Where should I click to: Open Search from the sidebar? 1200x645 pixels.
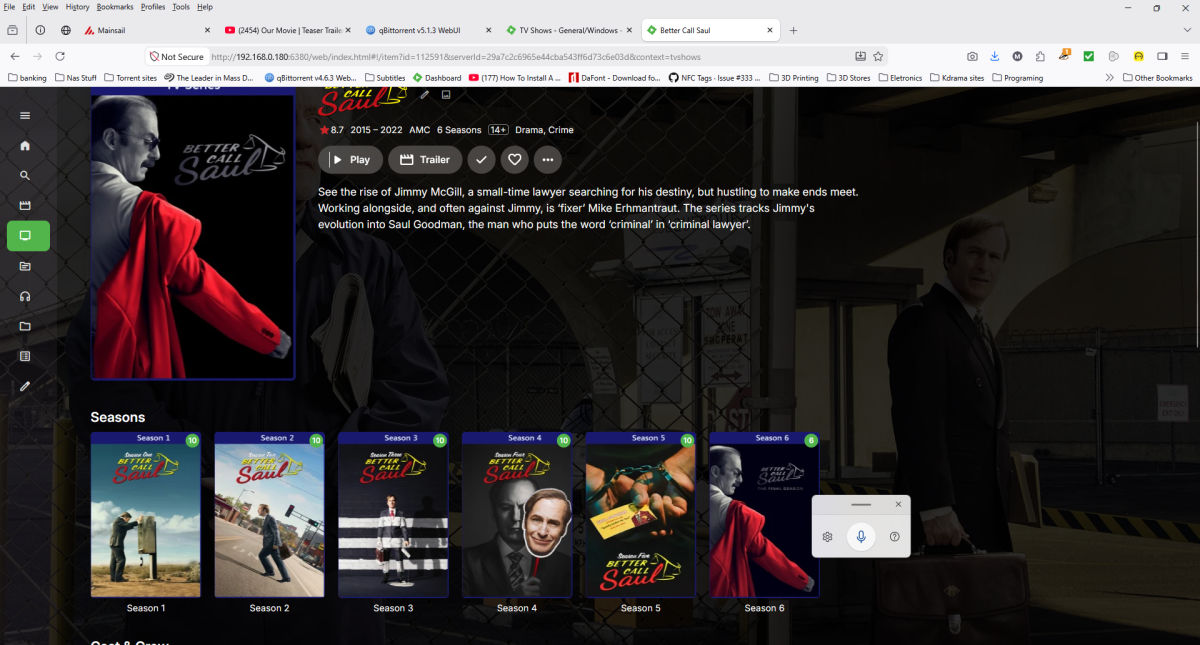25,176
